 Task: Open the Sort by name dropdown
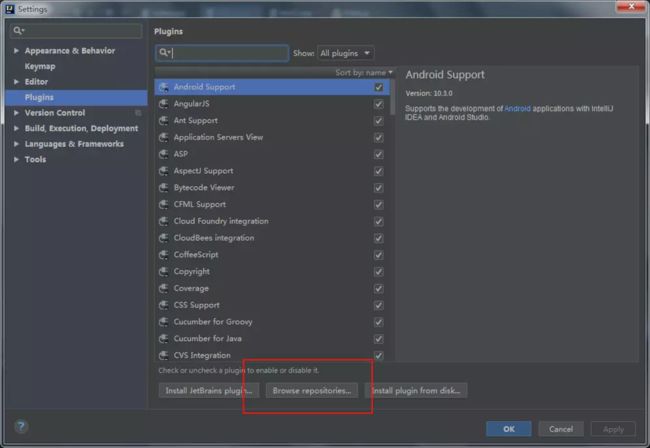click(364, 73)
